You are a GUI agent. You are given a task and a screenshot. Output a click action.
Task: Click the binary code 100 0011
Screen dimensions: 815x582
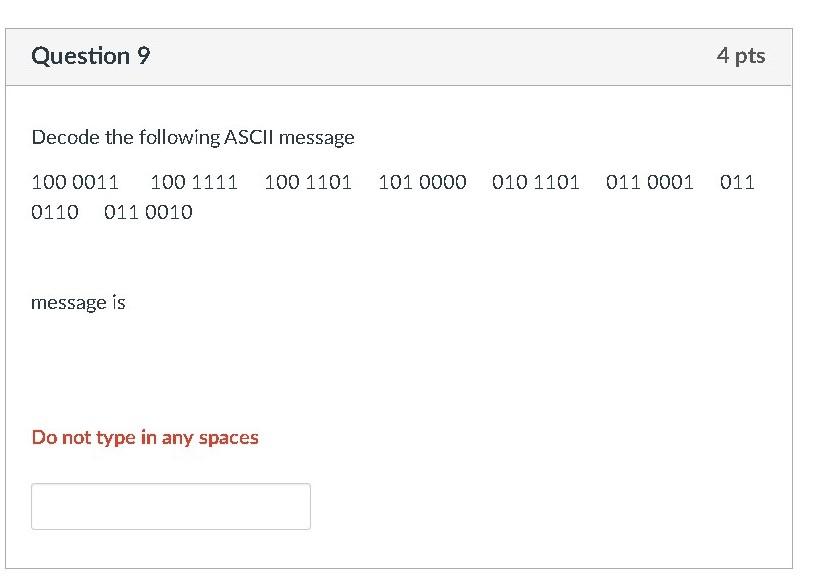point(75,182)
